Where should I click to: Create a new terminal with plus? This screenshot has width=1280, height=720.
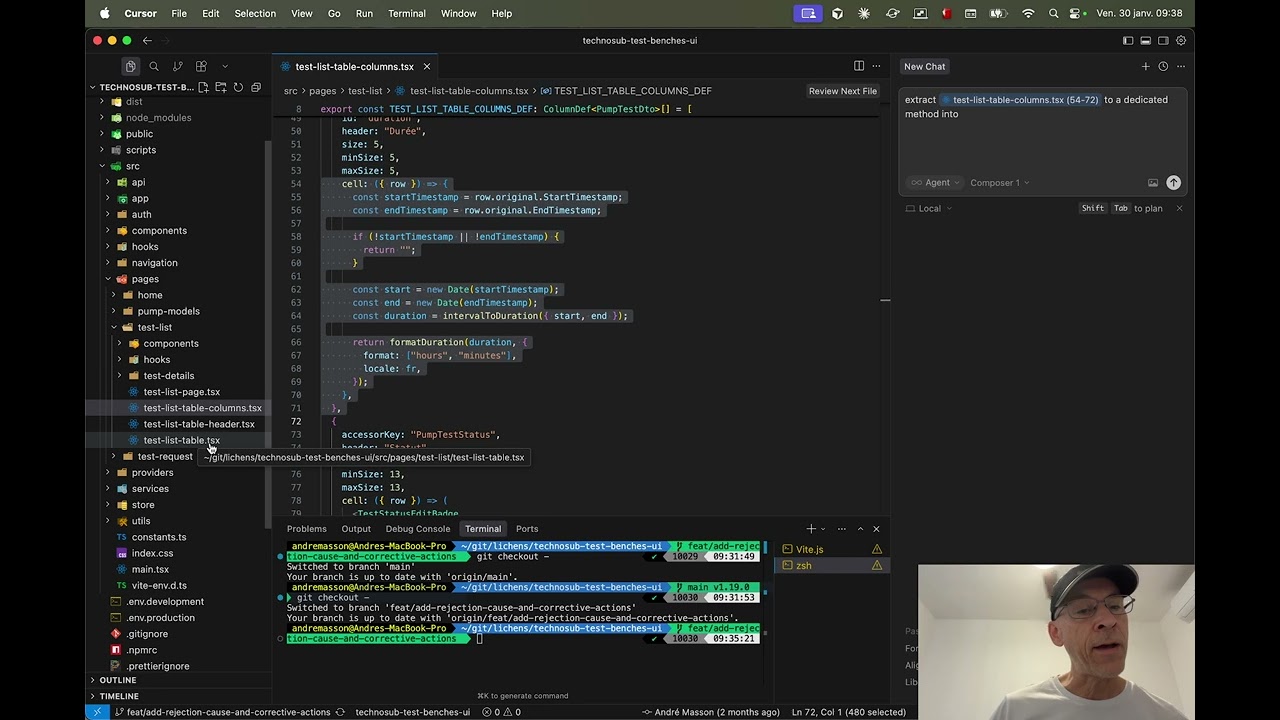click(811, 529)
